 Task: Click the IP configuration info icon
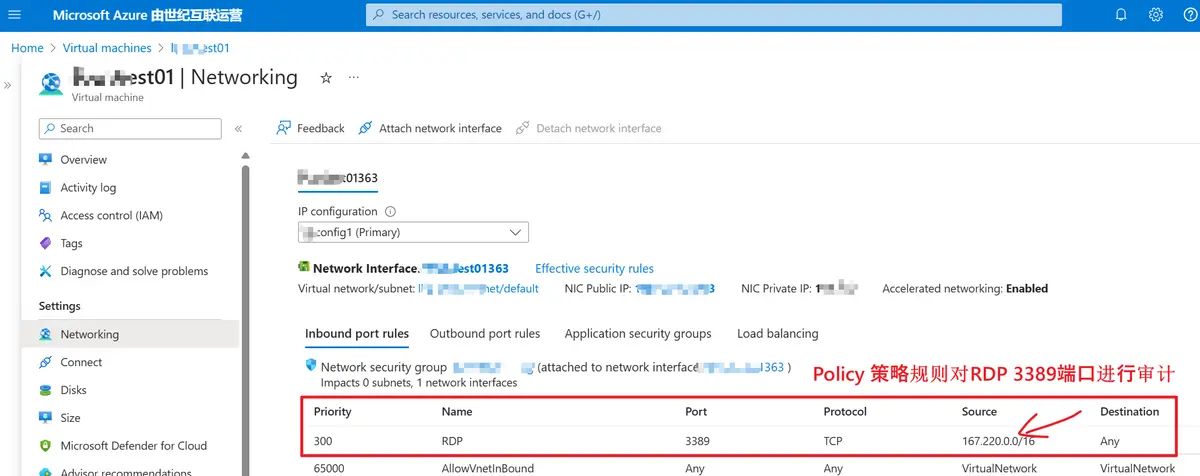[391, 212]
